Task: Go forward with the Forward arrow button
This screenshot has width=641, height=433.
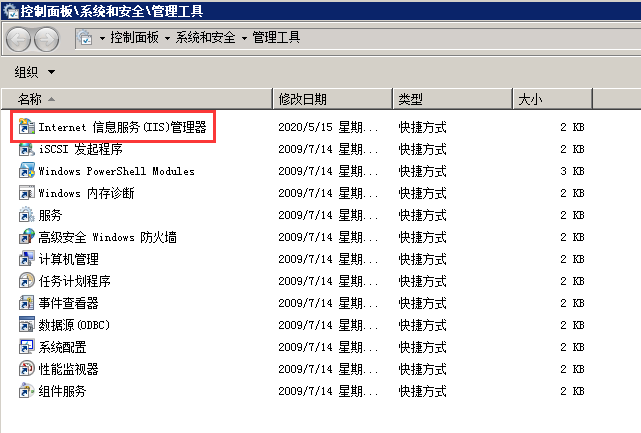Action: [47, 39]
